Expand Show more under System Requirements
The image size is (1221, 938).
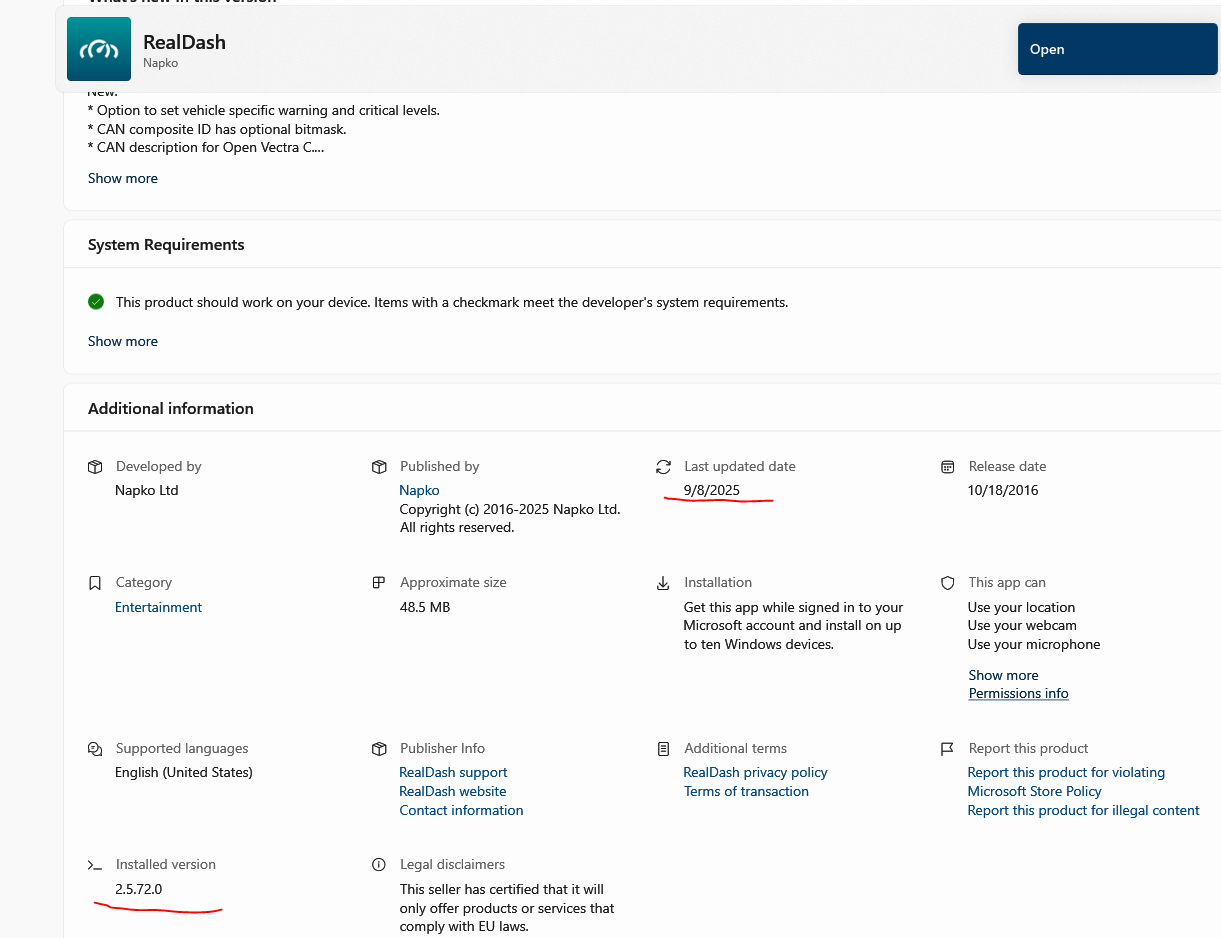click(x=123, y=341)
